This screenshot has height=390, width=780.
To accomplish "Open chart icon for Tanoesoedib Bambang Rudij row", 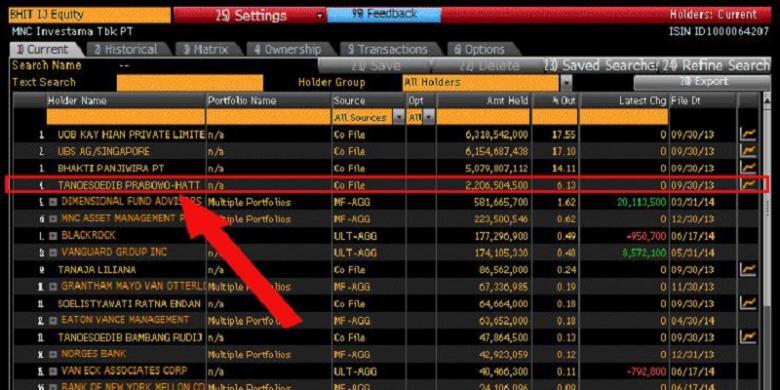I will pyautogui.click(x=748, y=337).
